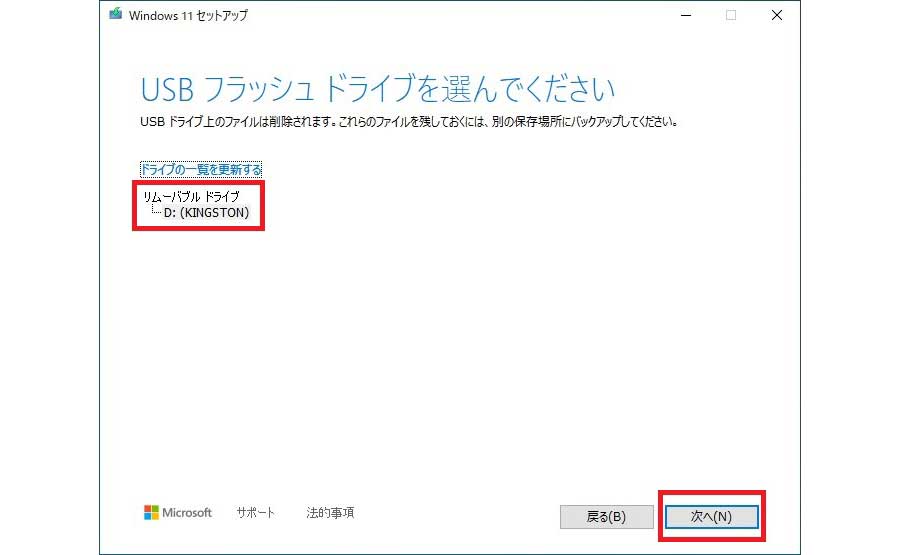This screenshot has width=900, height=555.
Task: Click the greyed-out maximize window button
Action: (x=731, y=15)
